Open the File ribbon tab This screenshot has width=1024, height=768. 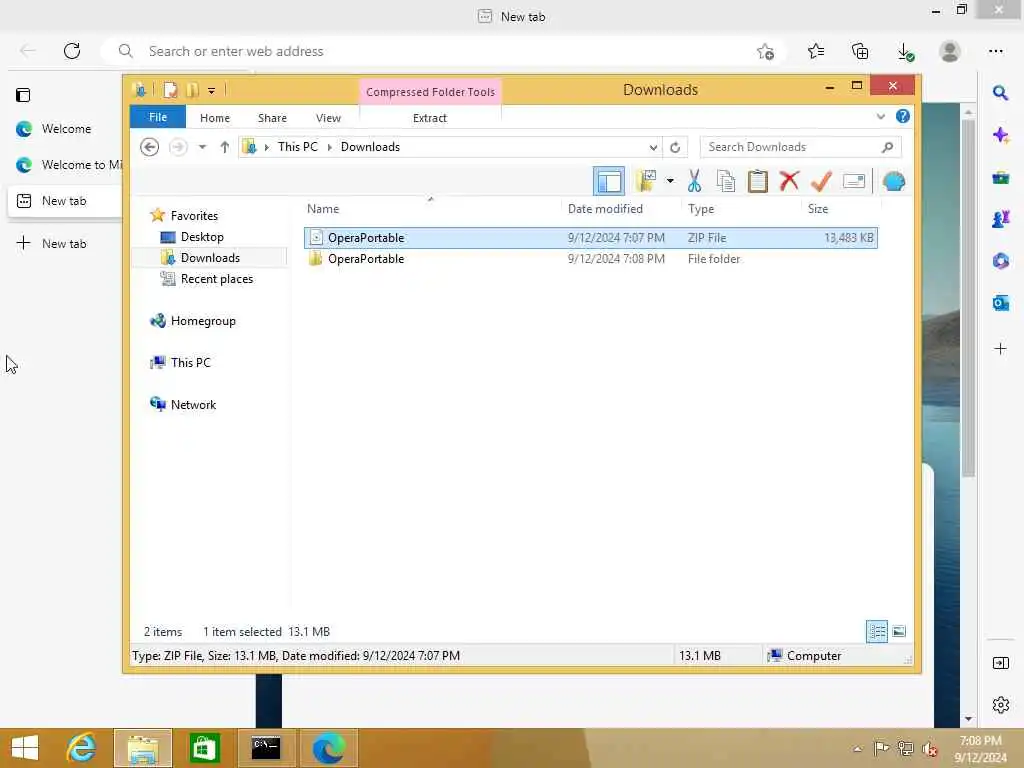158,117
